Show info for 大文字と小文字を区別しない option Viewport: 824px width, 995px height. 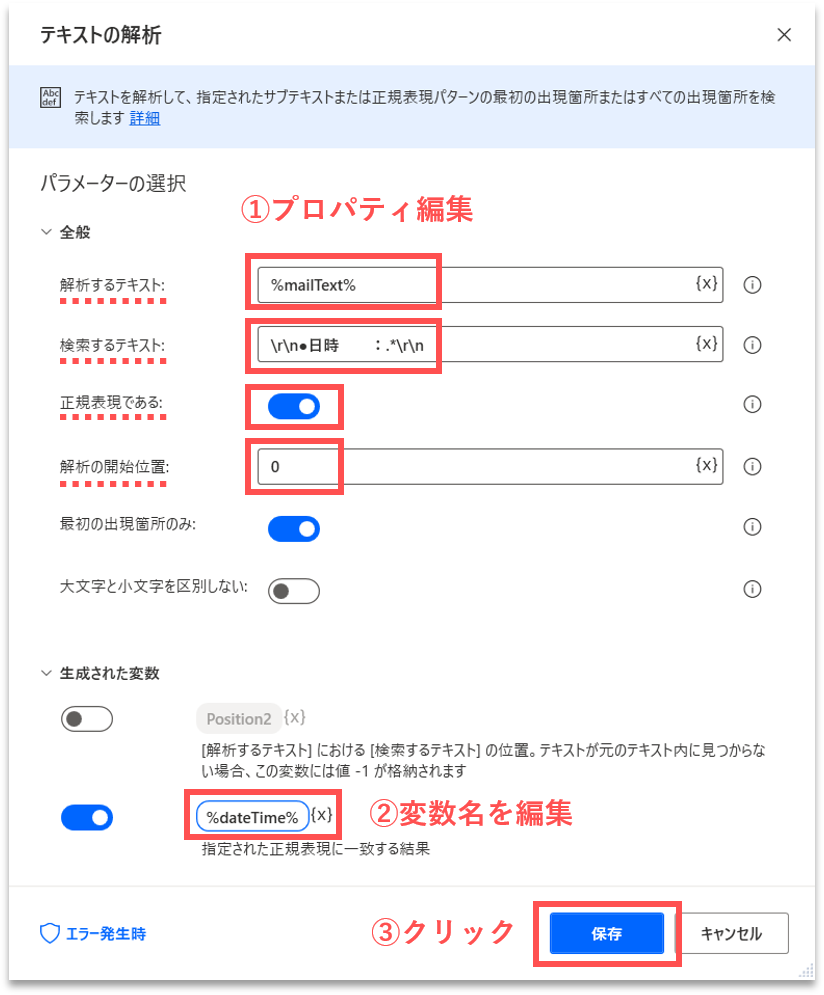(x=752, y=589)
